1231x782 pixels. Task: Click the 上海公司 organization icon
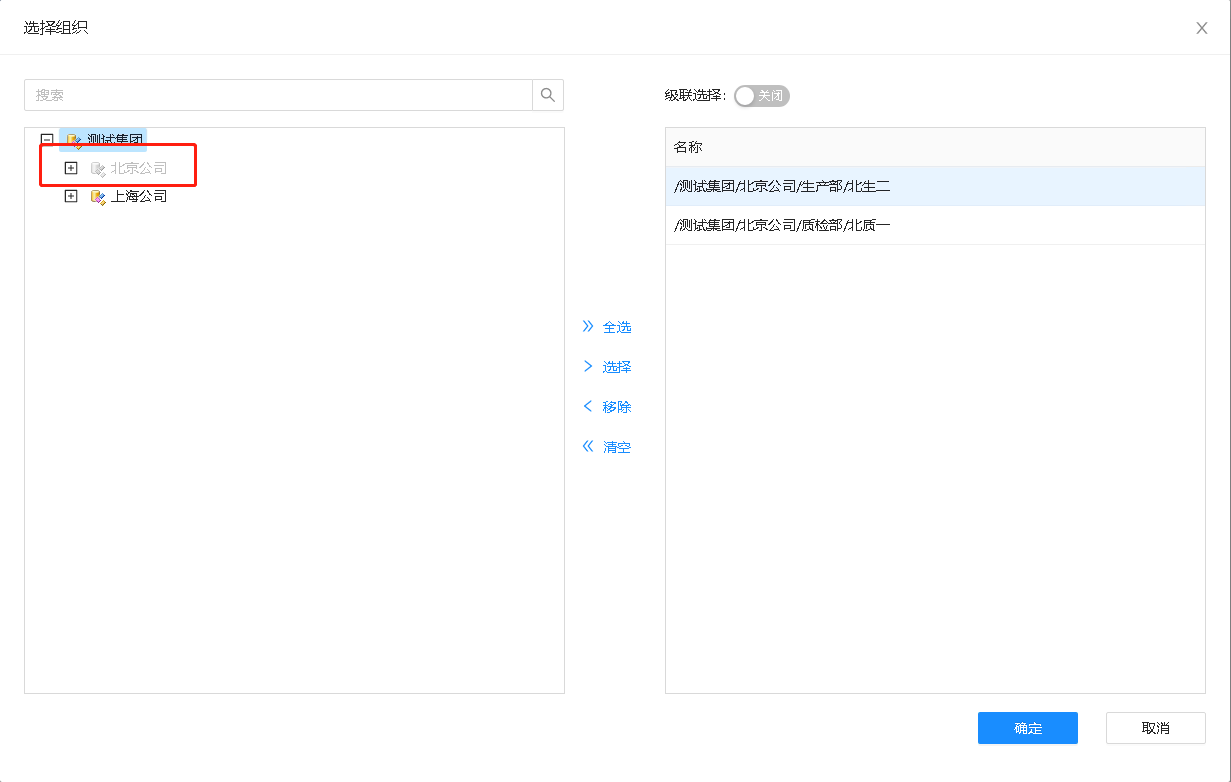point(98,196)
